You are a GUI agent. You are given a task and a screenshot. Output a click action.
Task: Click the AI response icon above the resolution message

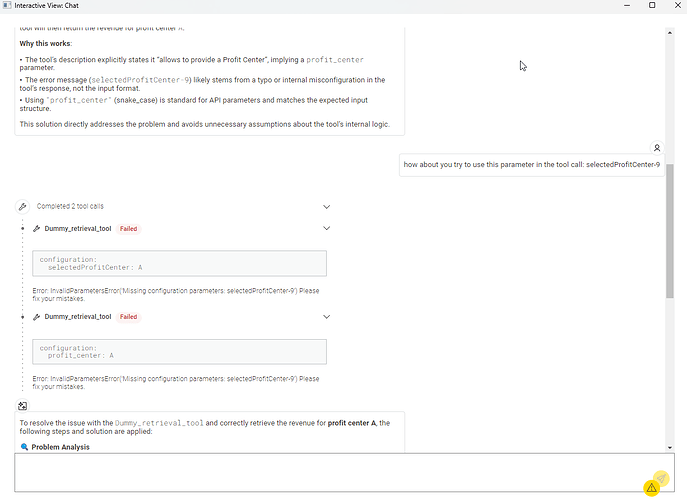tap(23, 406)
